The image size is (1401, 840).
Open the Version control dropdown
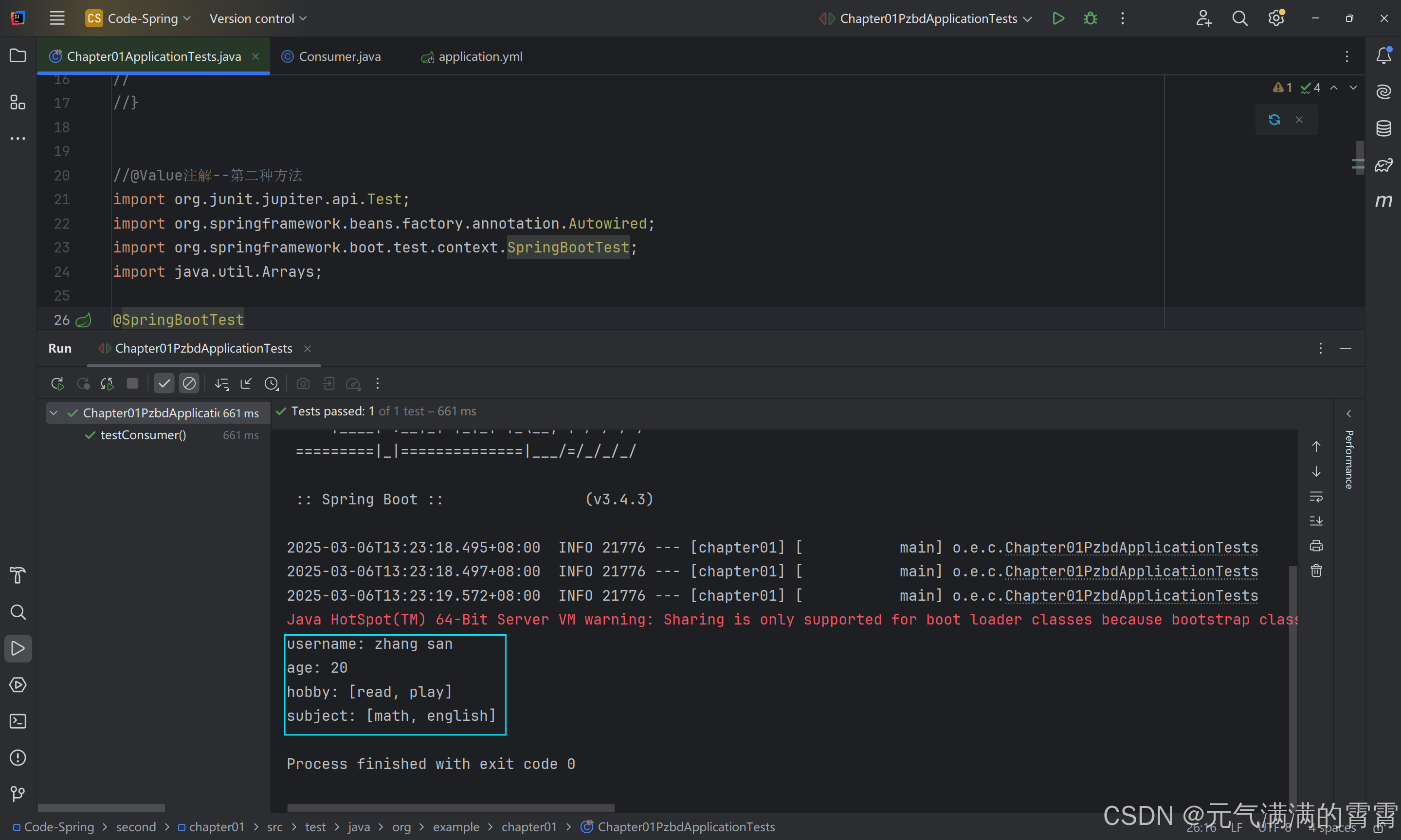coord(257,18)
